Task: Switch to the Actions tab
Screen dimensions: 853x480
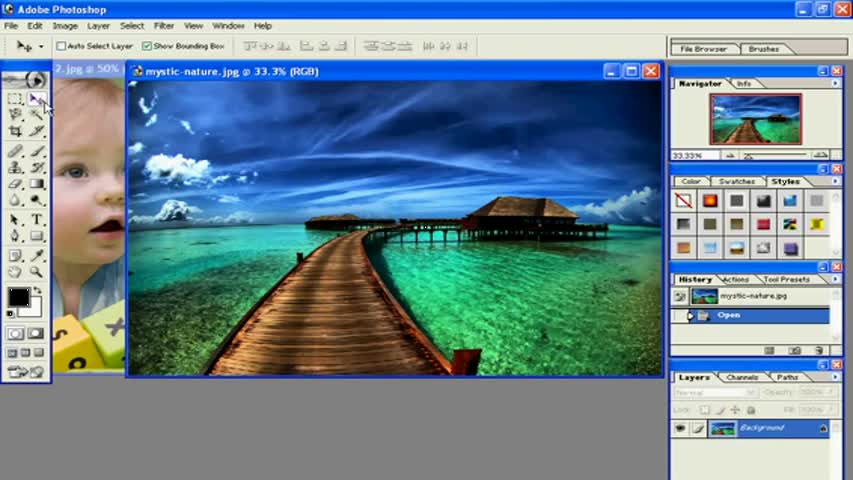Action: pyautogui.click(x=735, y=279)
